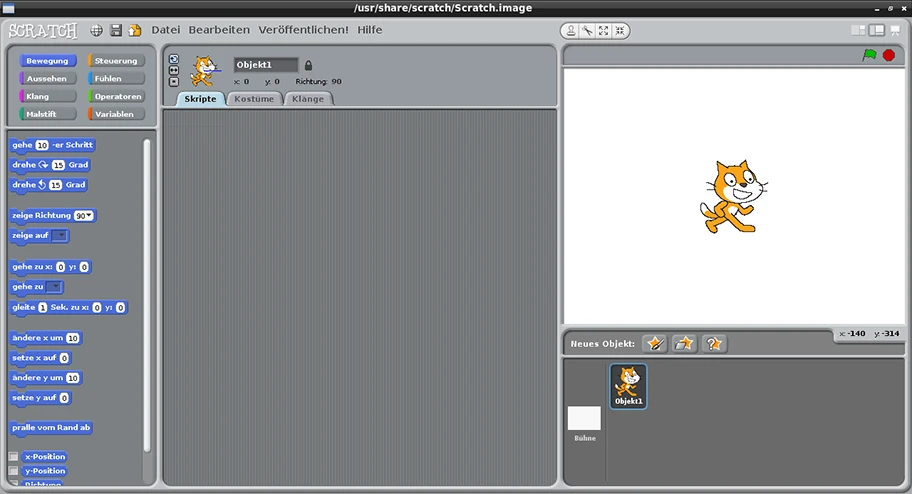Open the Datei menu
This screenshot has width=912, height=494.
click(166, 30)
